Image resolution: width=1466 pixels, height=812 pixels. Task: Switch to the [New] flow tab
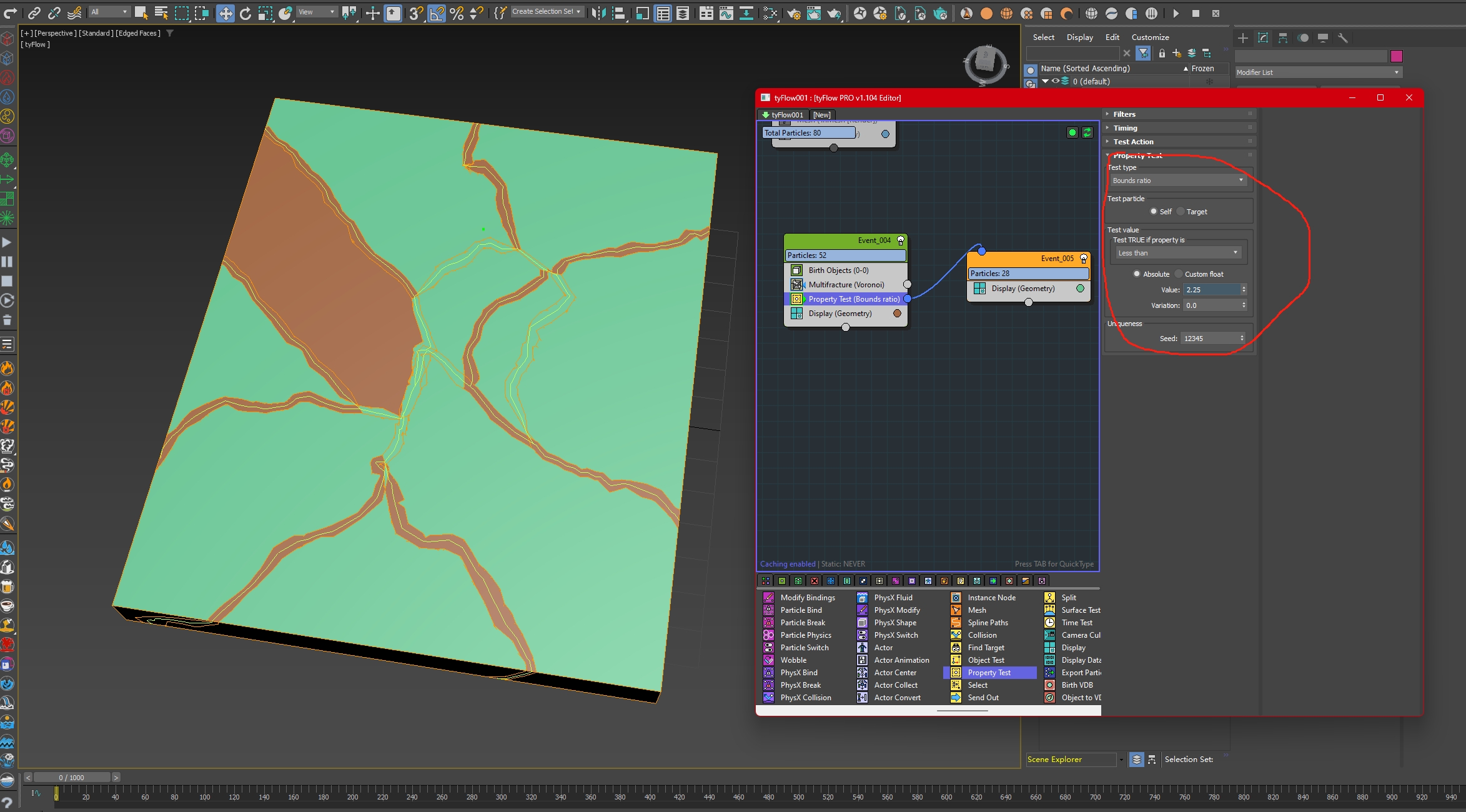click(x=821, y=115)
